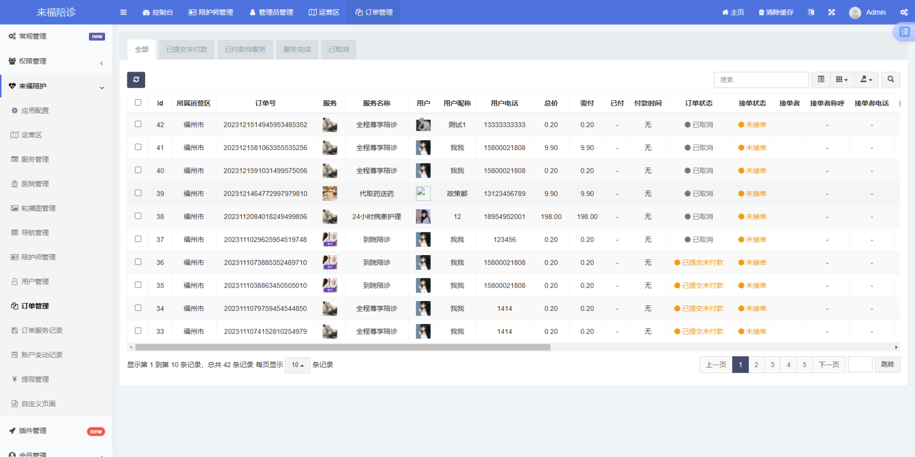
Task: Click the horizontal table scrollbar
Action: [x=340, y=347]
